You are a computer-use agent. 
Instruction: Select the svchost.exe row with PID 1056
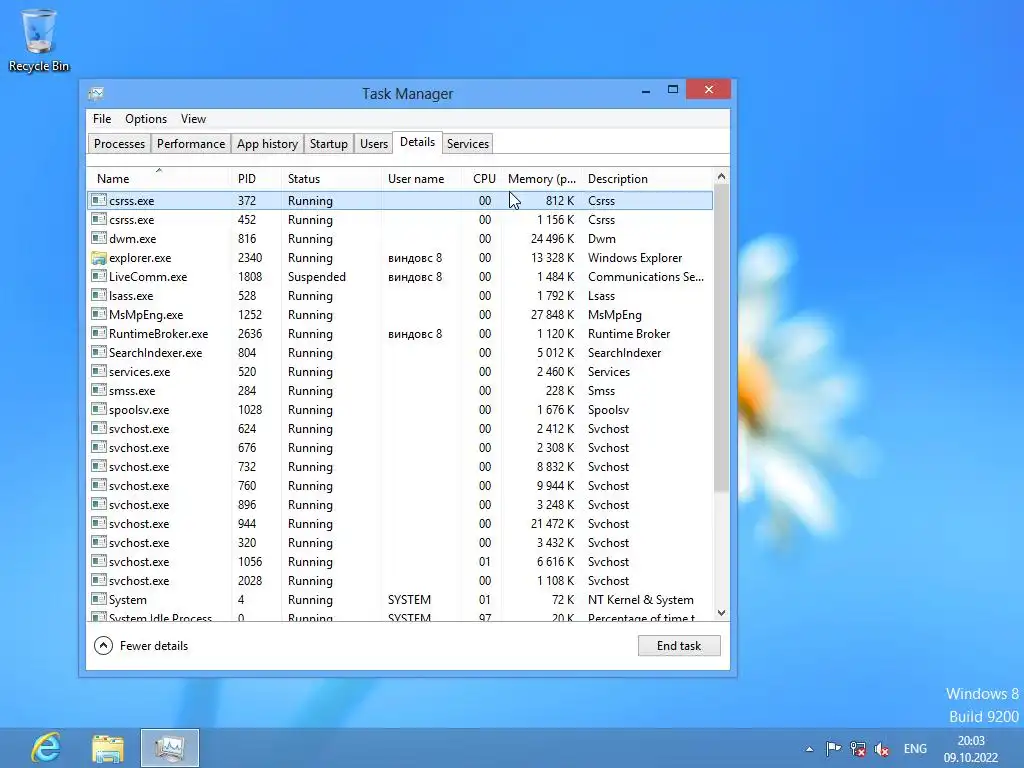coord(400,561)
